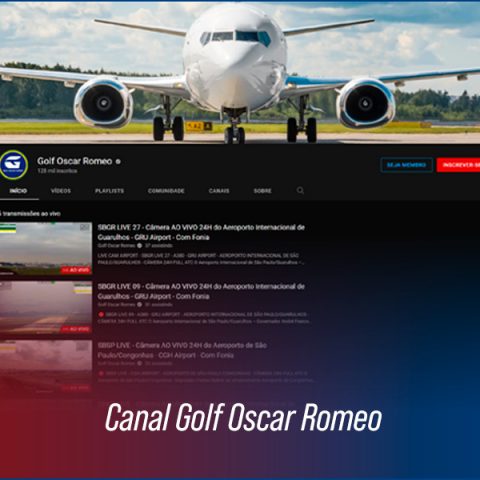The height and width of the screenshot is (480, 480).
Task: Click the red live dot under SBSP LIVE
Action: click(x=101, y=373)
